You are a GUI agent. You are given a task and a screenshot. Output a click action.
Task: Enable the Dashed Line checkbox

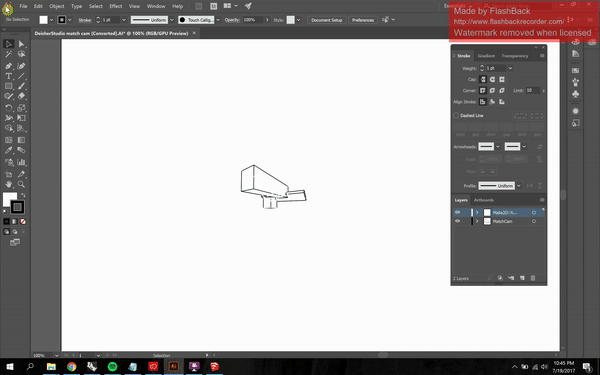[456, 116]
